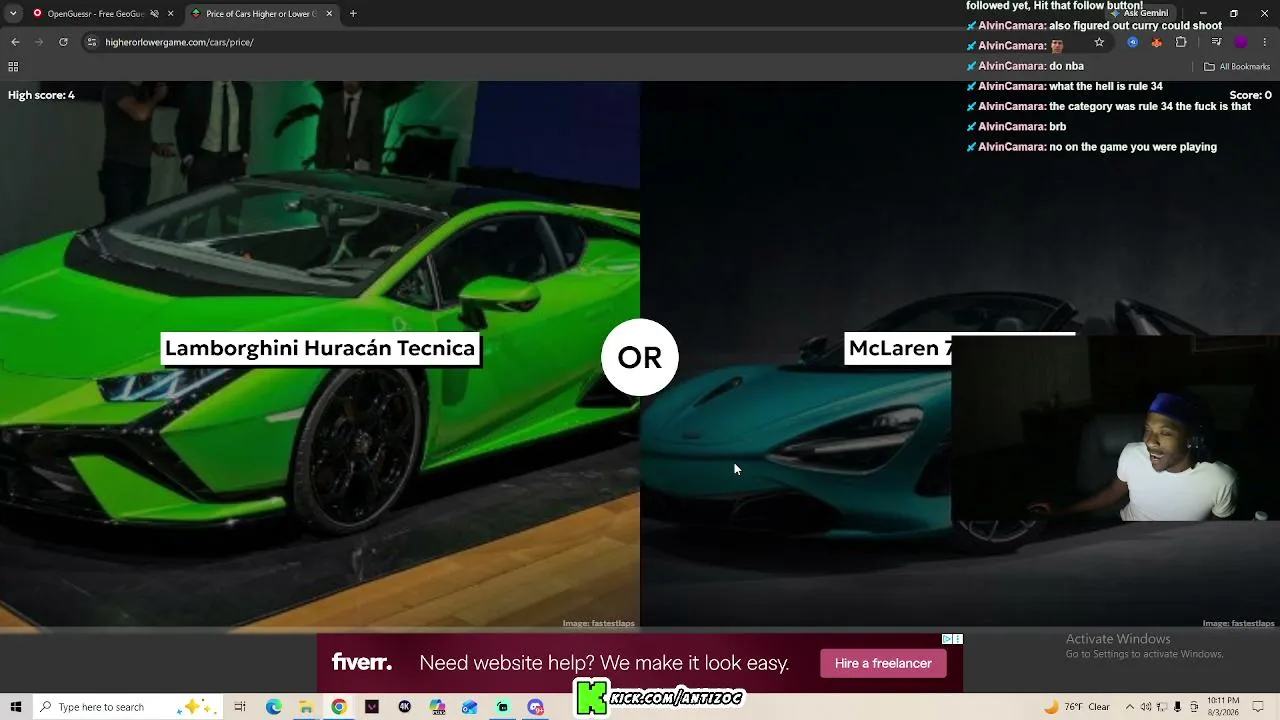The height and width of the screenshot is (720, 1280).
Task: Bookmark this page with the star icon
Action: [x=1099, y=43]
